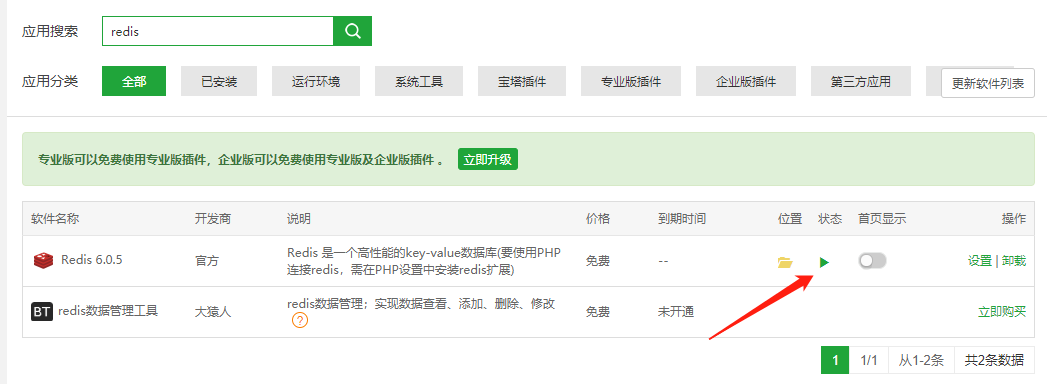Select the 系统工具 category tab
1047x384 pixels.
point(419,81)
